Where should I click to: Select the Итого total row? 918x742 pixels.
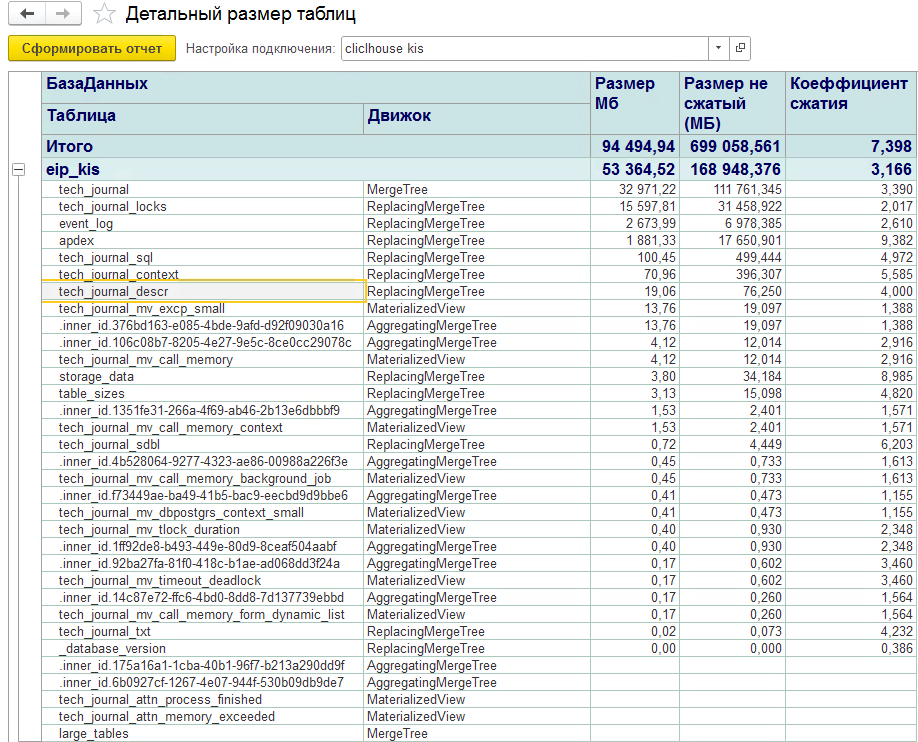pos(70,146)
